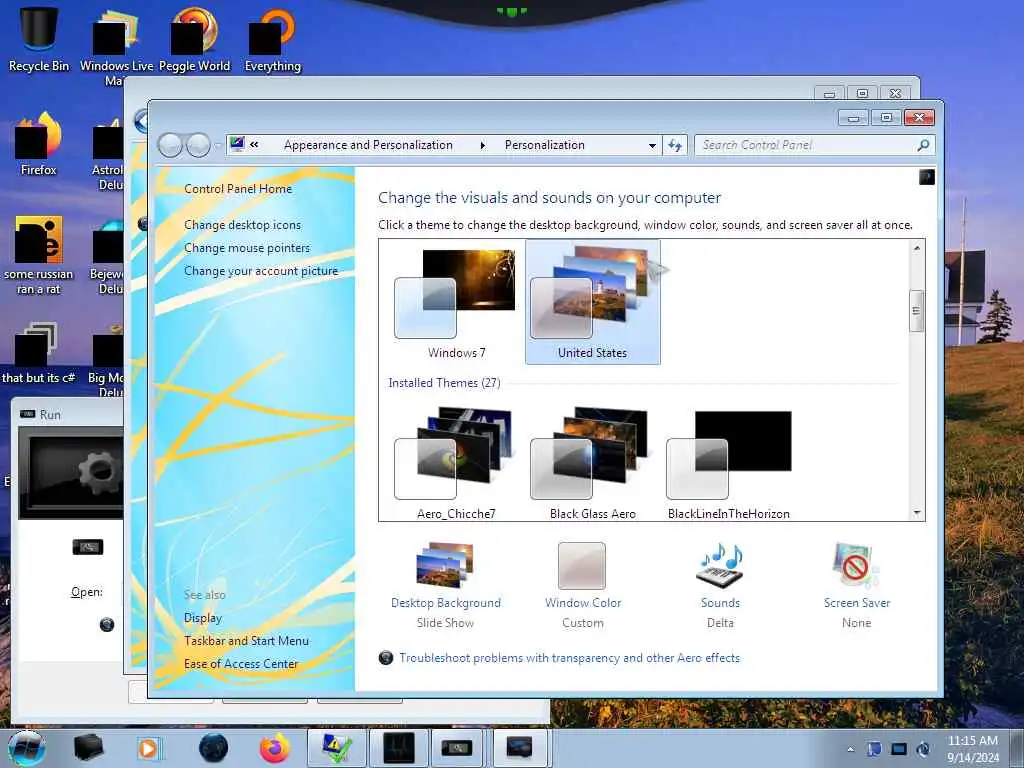Viewport: 1024px width, 768px height.
Task: Click the theme list scroll down arrow
Action: coord(916,513)
